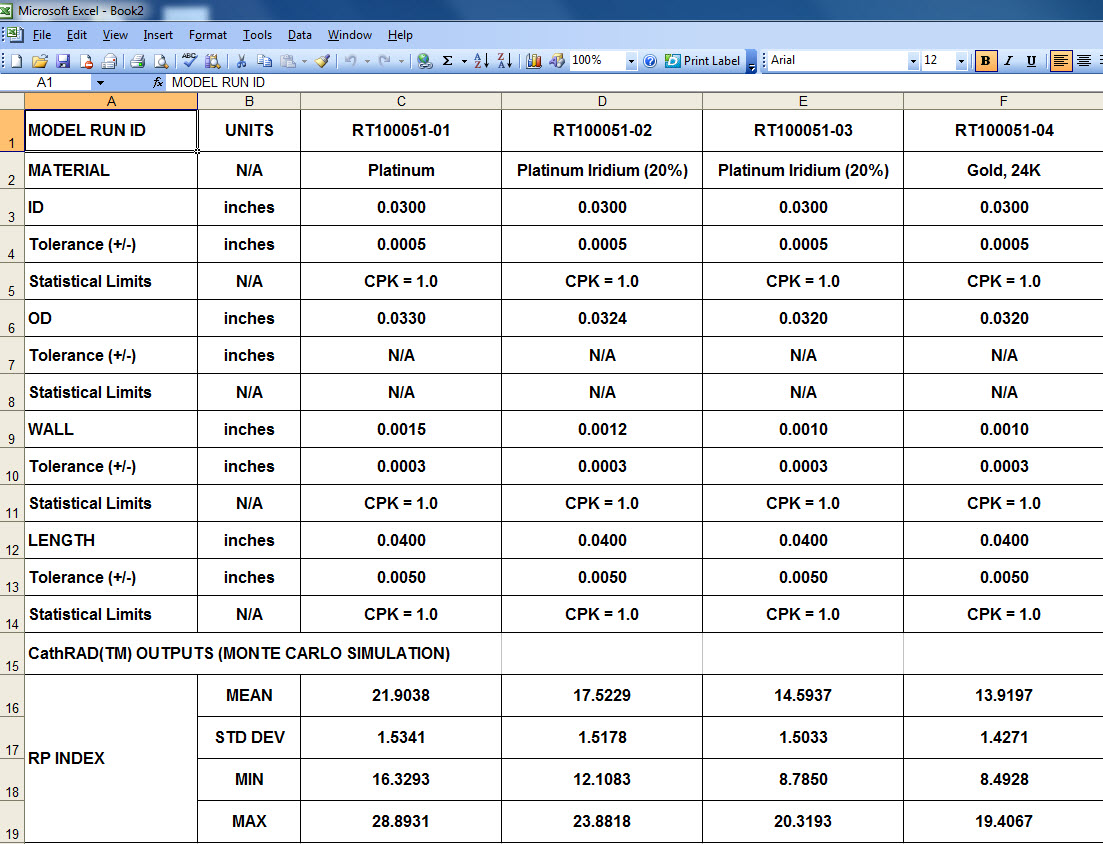
Task: Click the Select All corner button
Action: click(12, 101)
